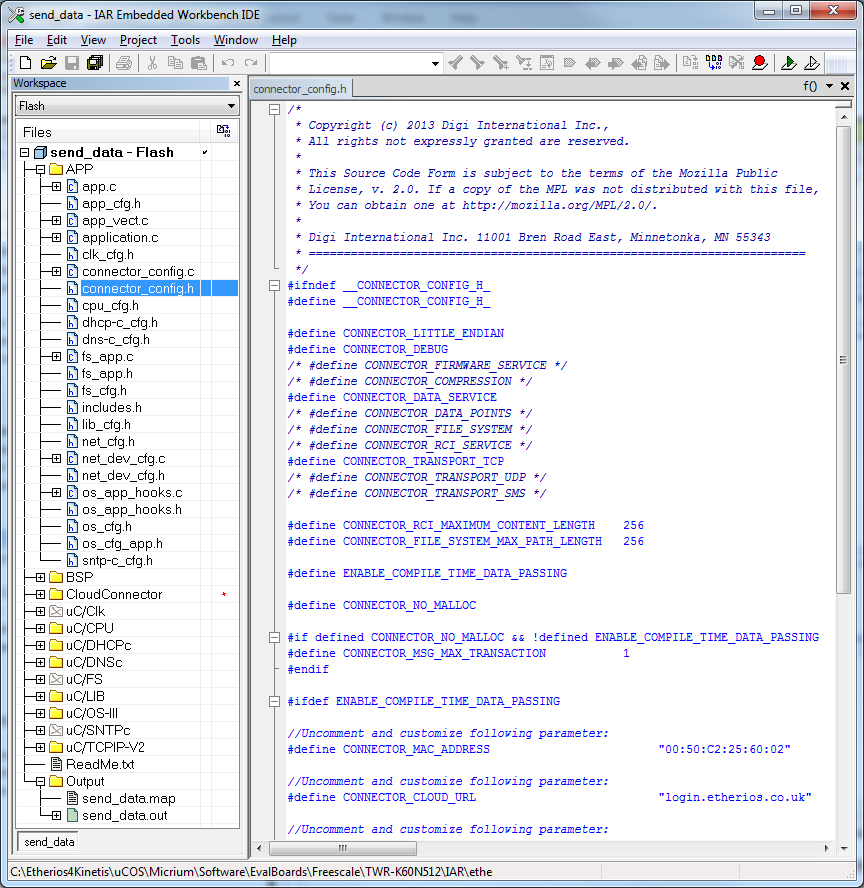Click Debug without Downloading icon
The width and height of the screenshot is (864, 888).
pos(812,63)
